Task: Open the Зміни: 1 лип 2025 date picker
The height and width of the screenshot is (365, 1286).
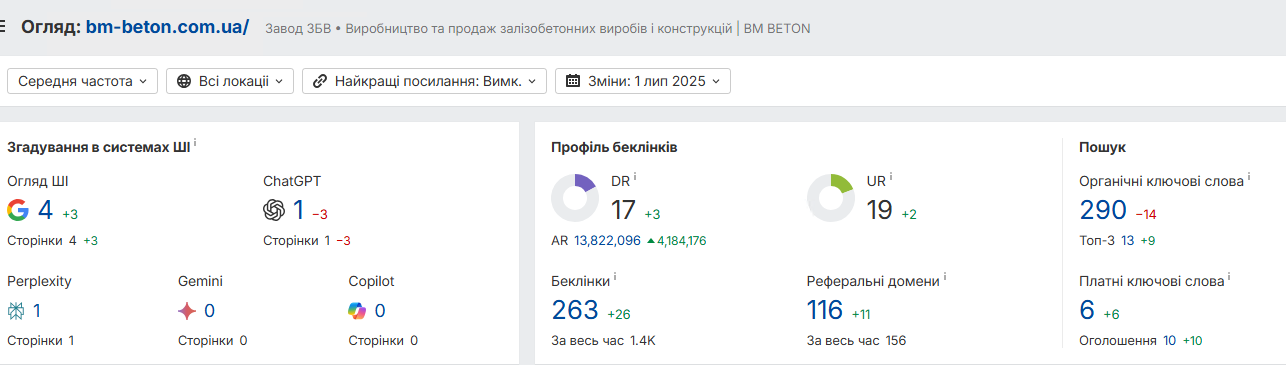Action: point(643,81)
